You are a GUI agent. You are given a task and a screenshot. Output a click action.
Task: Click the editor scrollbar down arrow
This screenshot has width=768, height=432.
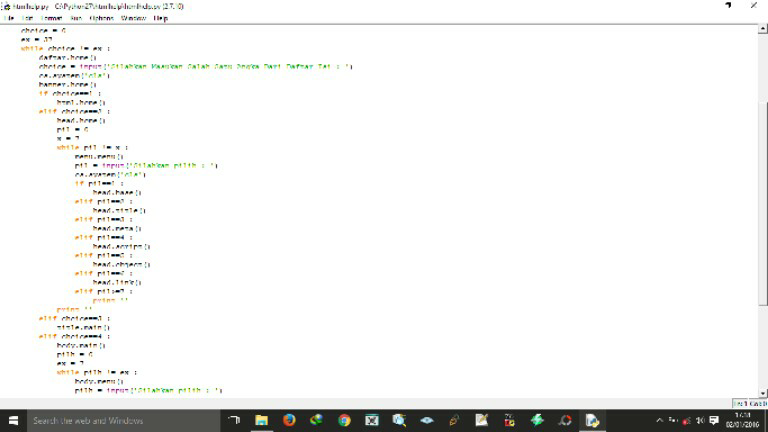coord(763,393)
